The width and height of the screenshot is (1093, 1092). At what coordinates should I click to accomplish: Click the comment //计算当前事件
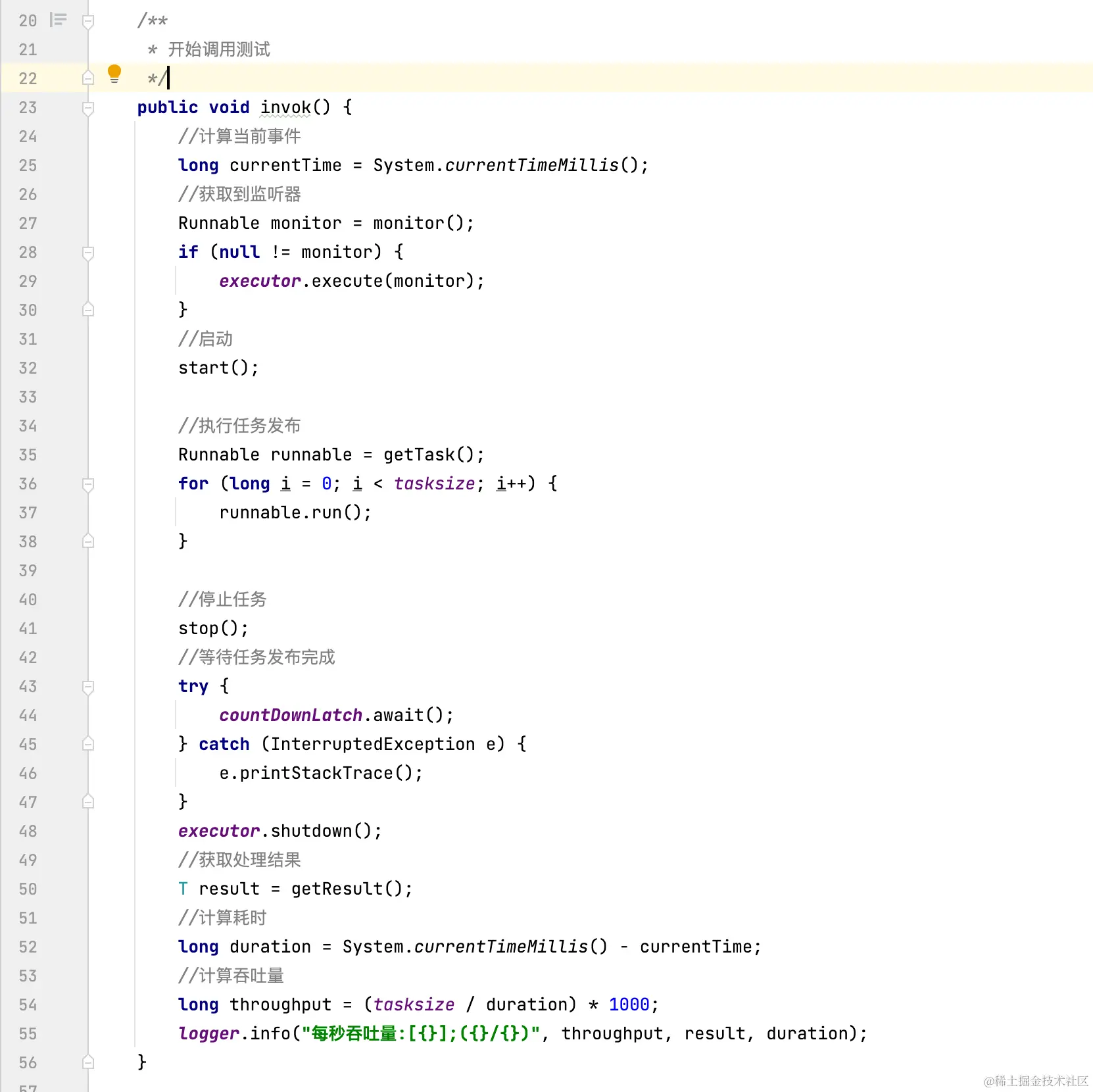(239, 136)
